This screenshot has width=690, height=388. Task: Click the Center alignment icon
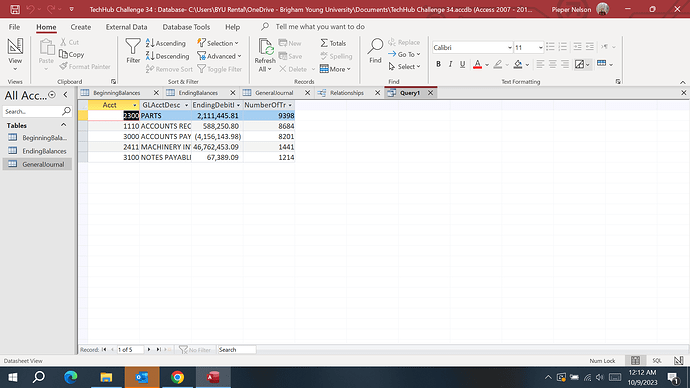[x=552, y=64]
